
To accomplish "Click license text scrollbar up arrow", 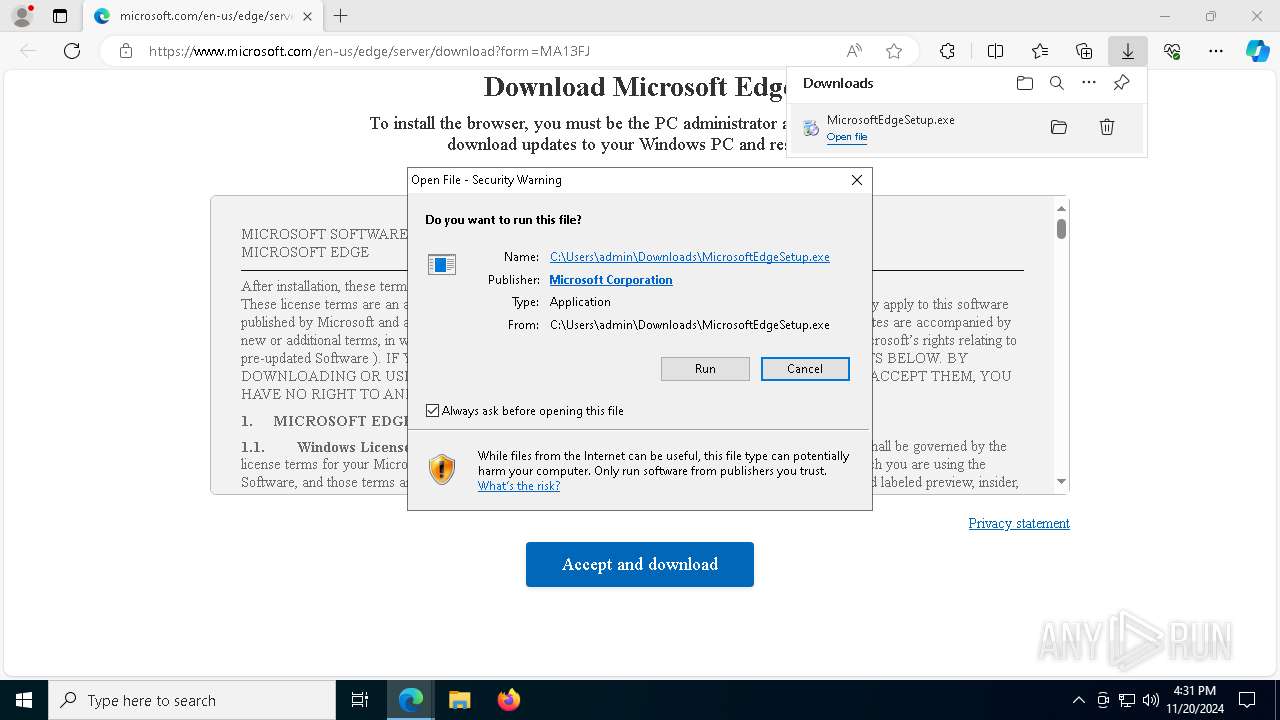I will [1061, 207].
